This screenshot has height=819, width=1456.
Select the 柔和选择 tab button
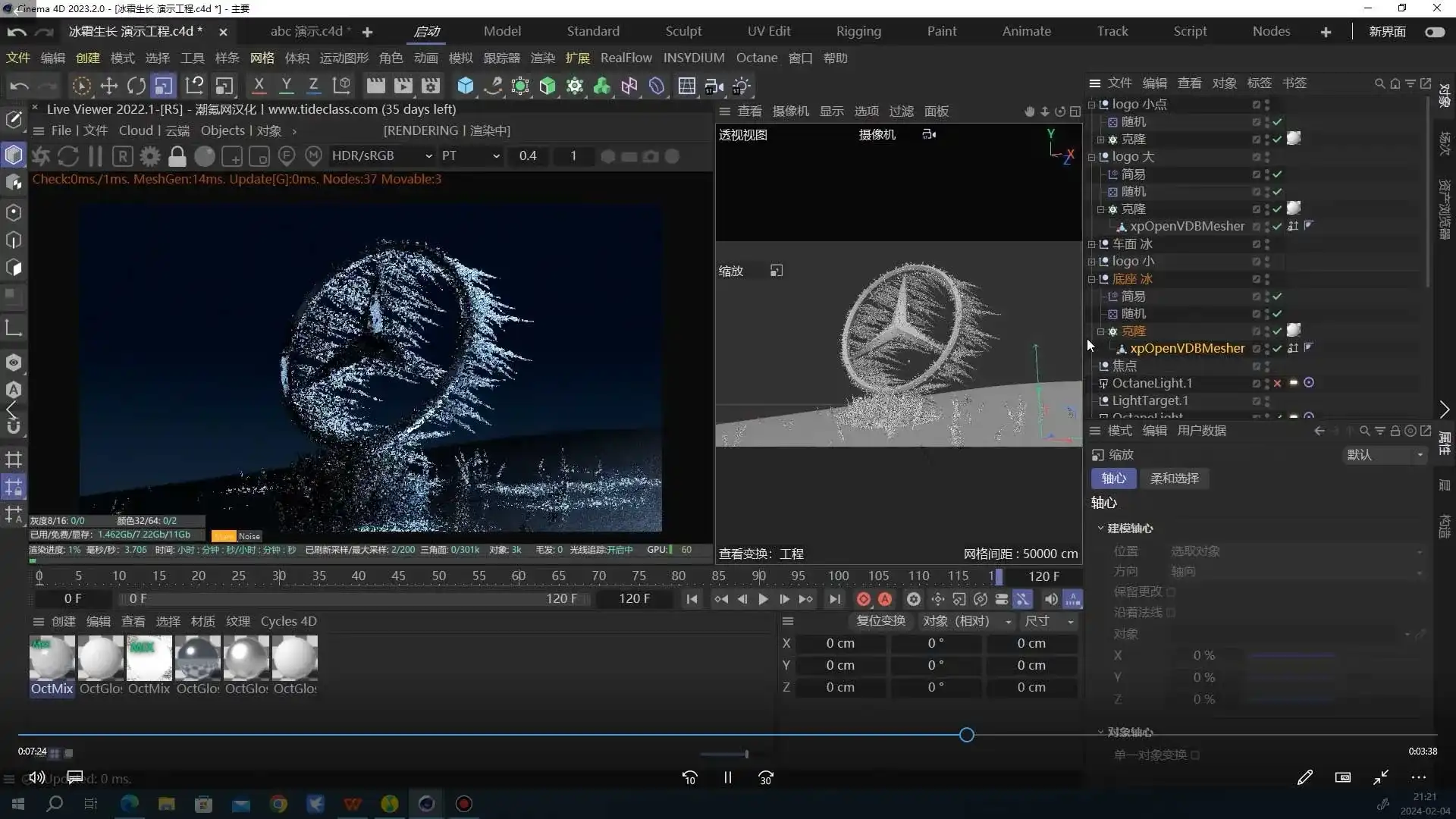(1174, 479)
